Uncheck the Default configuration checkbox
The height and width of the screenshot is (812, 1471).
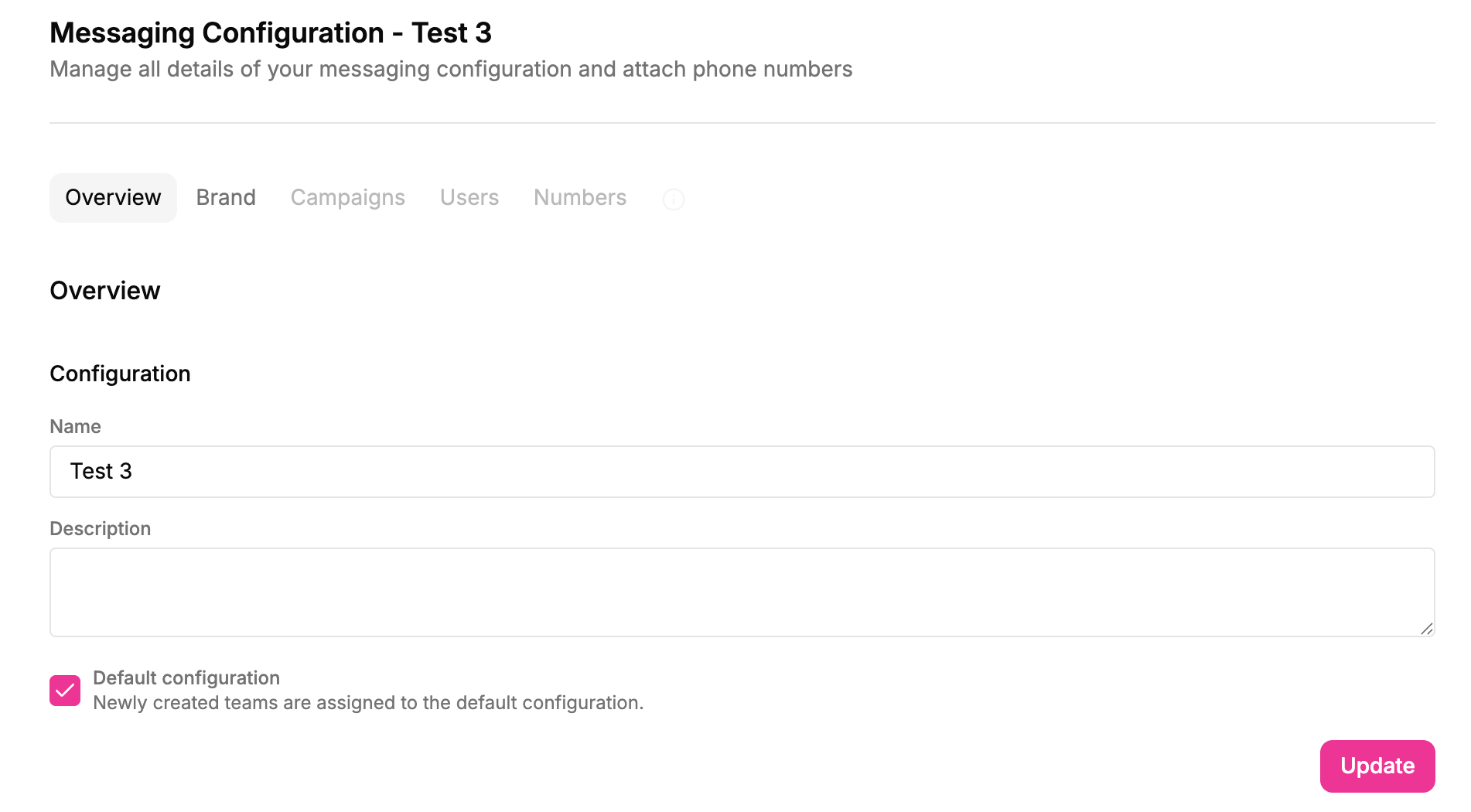(65, 691)
